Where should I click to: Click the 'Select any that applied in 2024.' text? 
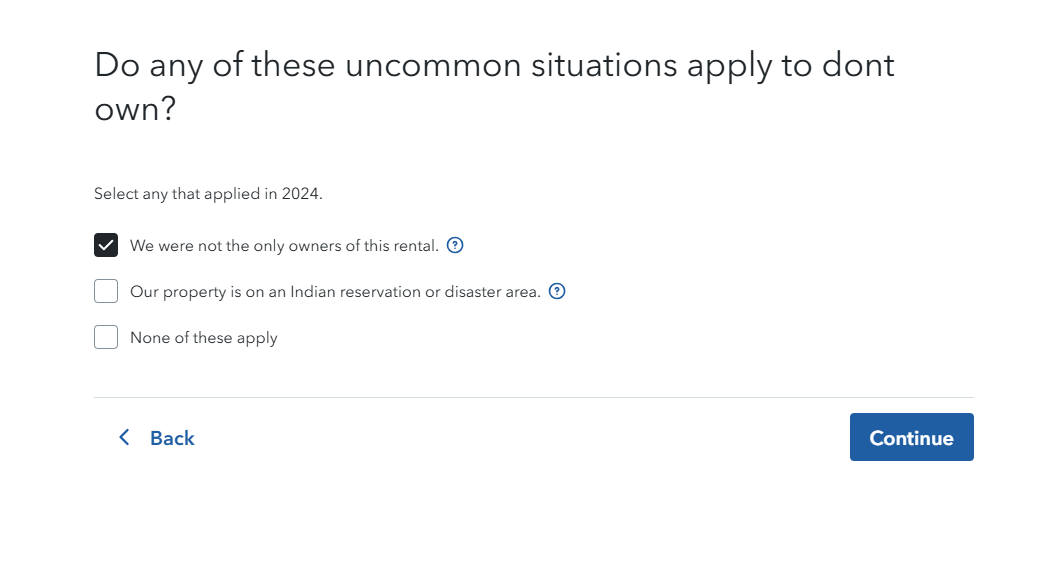coord(208,193)
